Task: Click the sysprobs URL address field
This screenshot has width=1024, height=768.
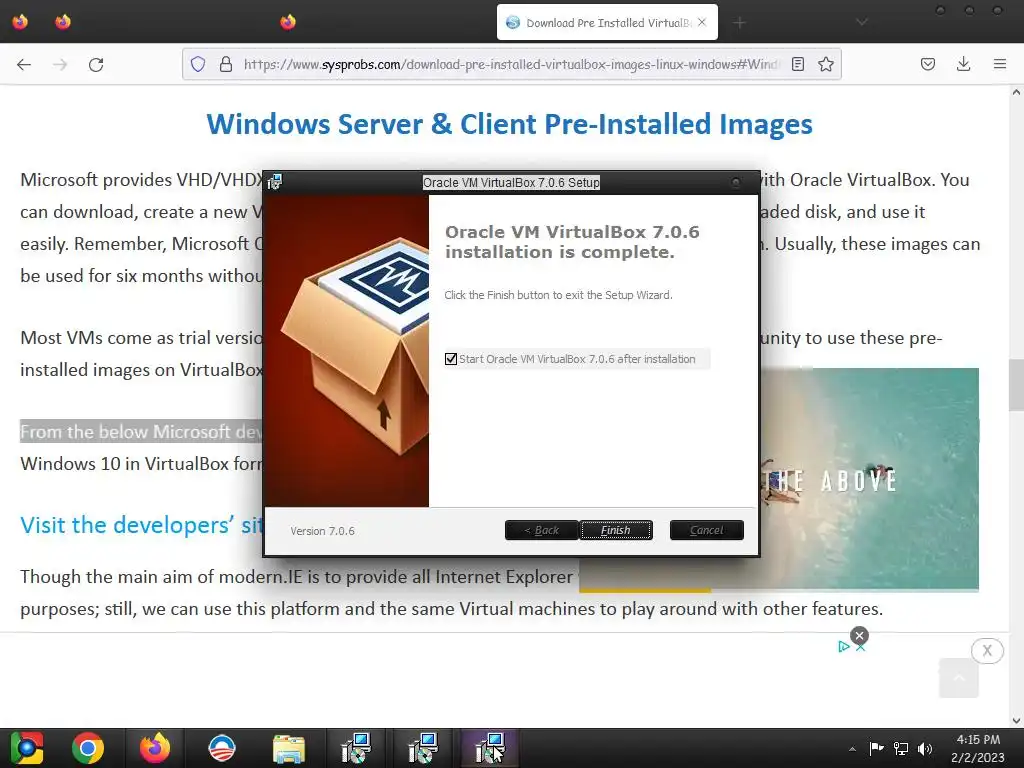Action: point(511,64)
